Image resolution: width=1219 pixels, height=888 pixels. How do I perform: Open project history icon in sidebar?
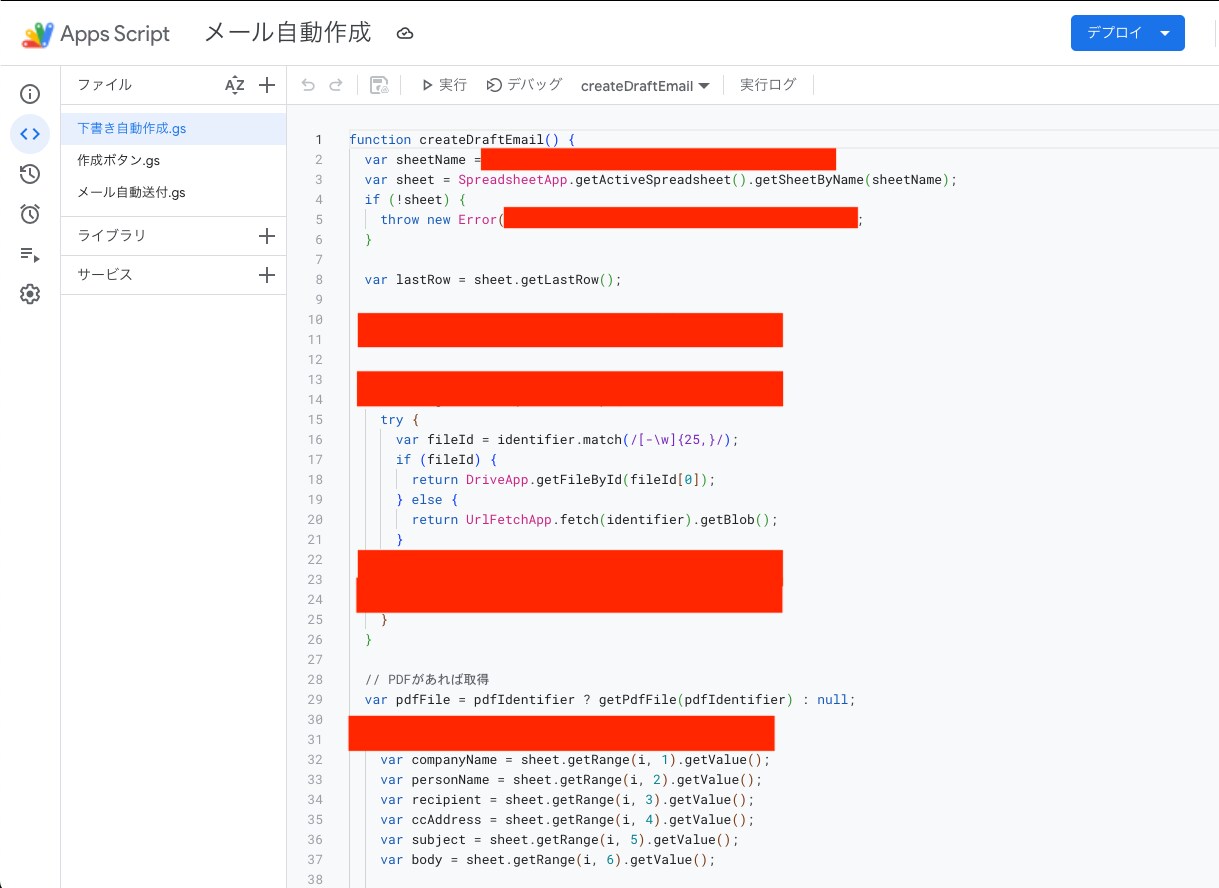30,174
